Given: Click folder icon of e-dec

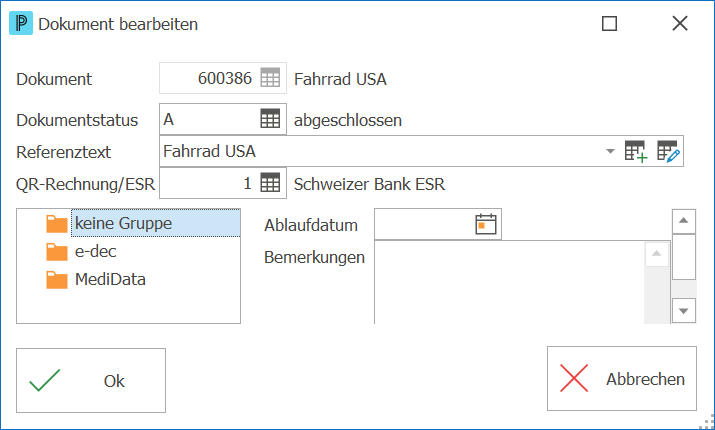Looking at the screenshot, I should [x=57, y=252].
